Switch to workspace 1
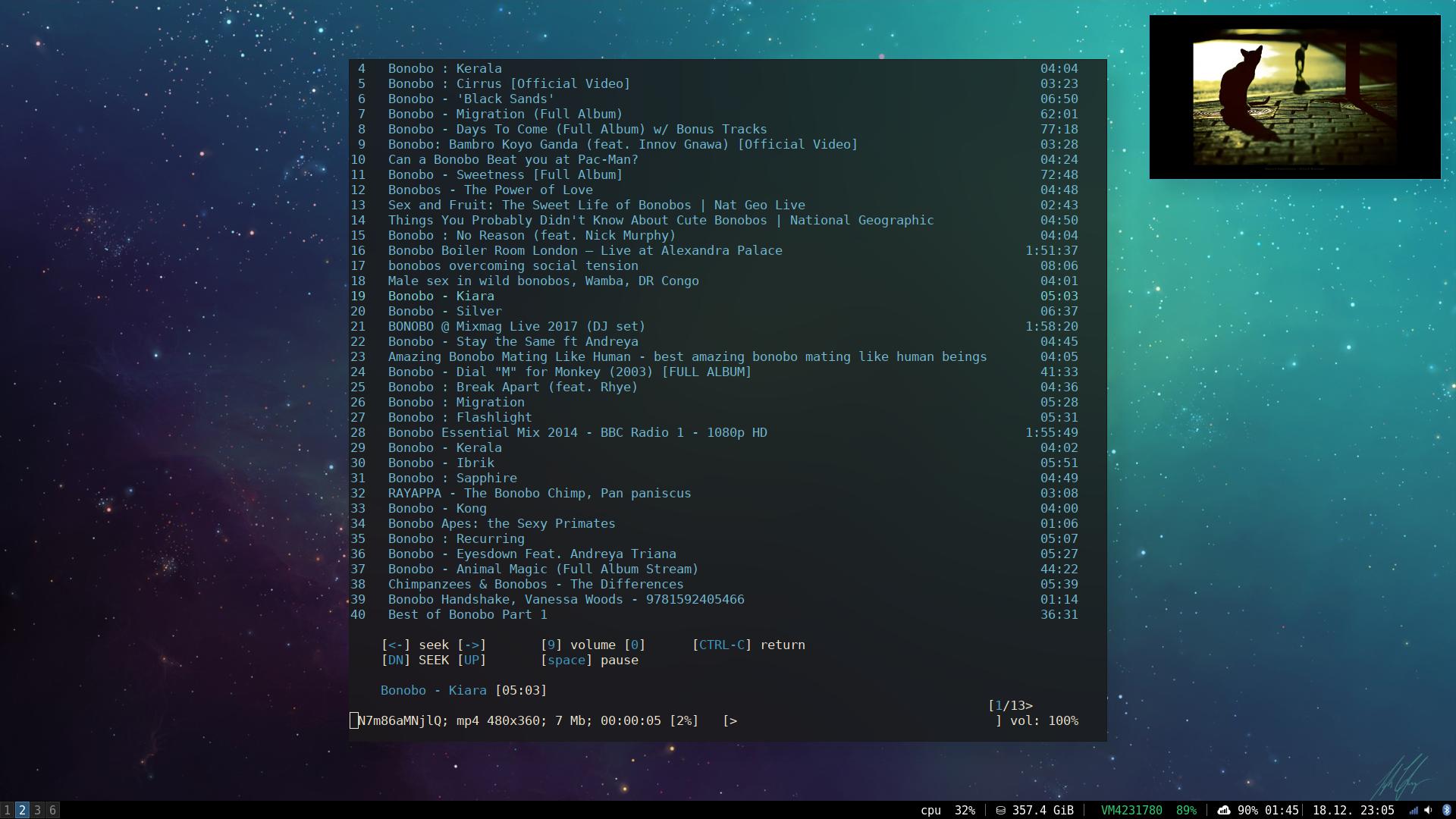This screenshot has width=1456, height=819. 7,810
